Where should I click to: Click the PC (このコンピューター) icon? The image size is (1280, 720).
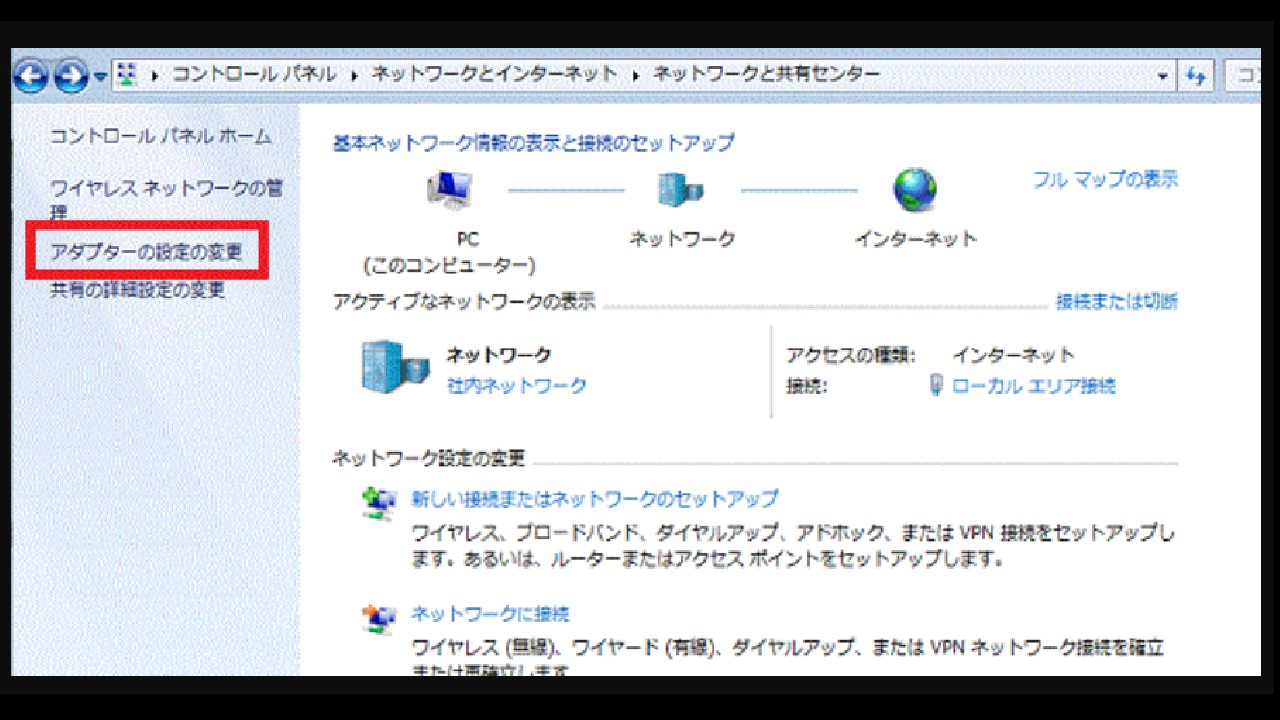point(450,189)
